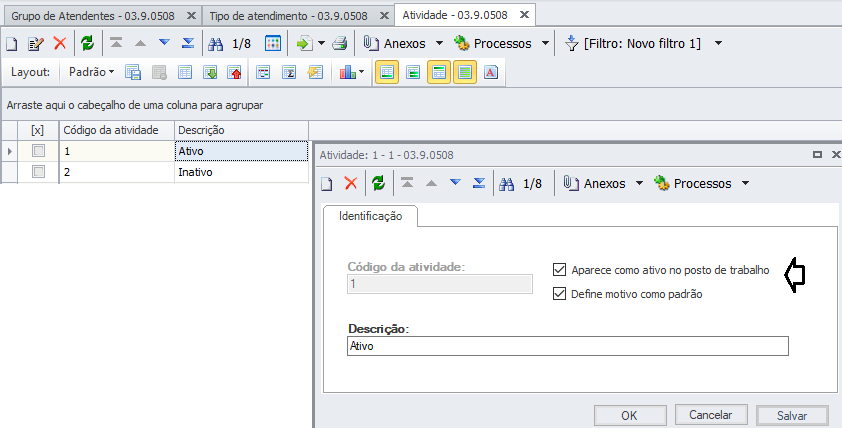Expand the Anexos dropdown in detail window

click(x=639, y=184)
